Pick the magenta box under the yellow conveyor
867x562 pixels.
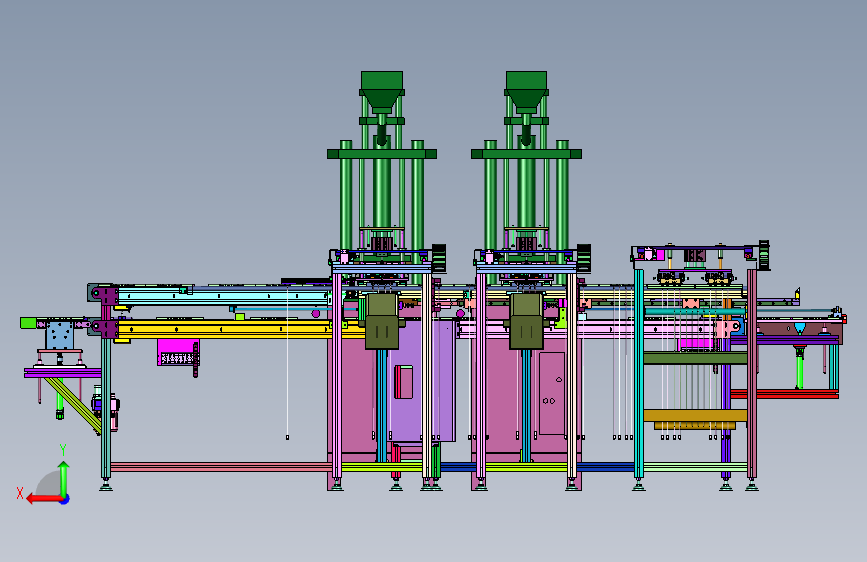tap(177, 352)
